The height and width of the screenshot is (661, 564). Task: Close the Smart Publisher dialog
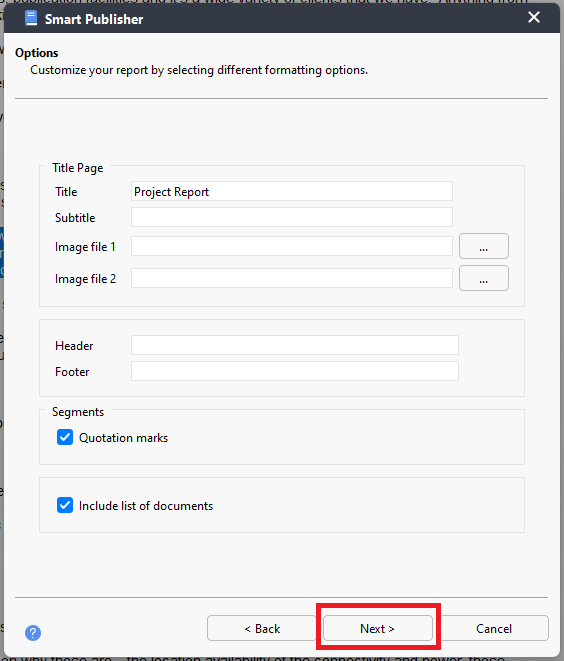coord(534,17)
